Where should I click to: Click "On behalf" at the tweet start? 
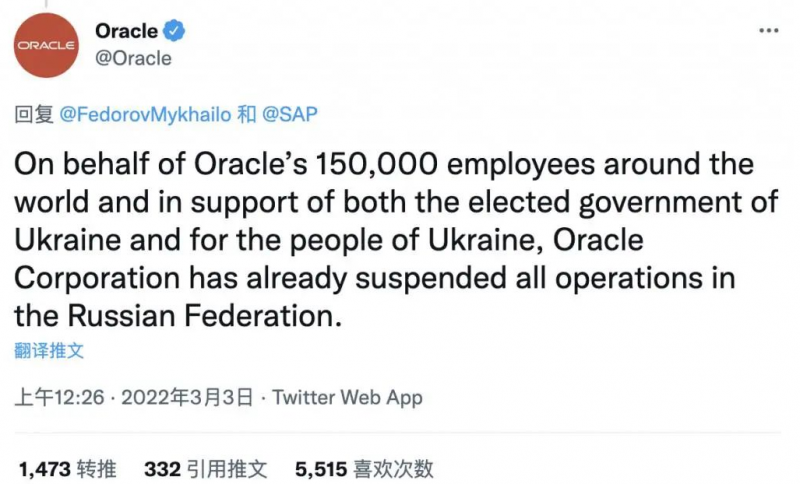[x=70, y=164]
